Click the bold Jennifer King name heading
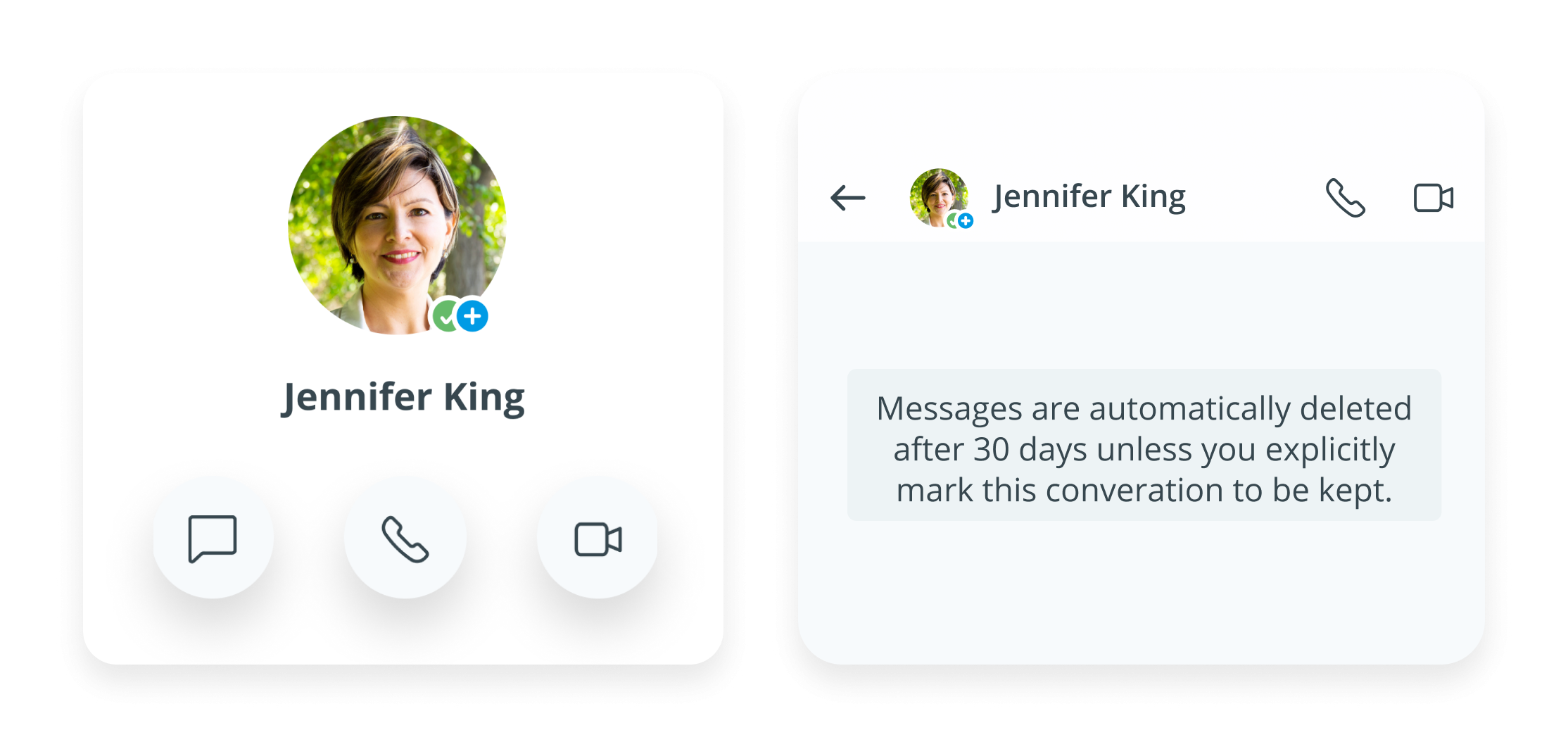This screenshot has height=742, width=1568. [x=403, y=398]
